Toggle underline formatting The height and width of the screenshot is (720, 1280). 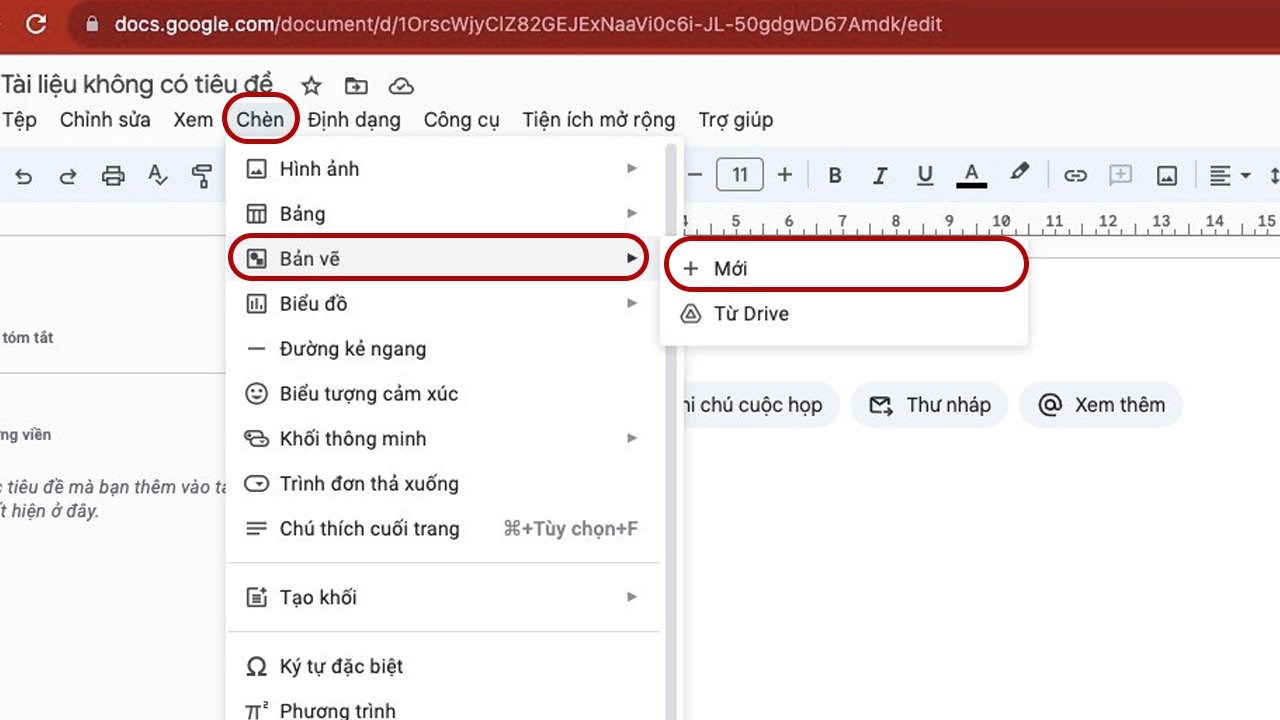pos(925,176)
